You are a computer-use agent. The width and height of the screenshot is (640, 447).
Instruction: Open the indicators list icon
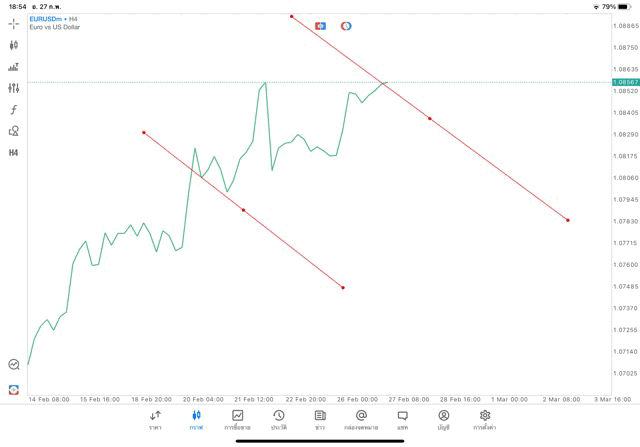14,67
